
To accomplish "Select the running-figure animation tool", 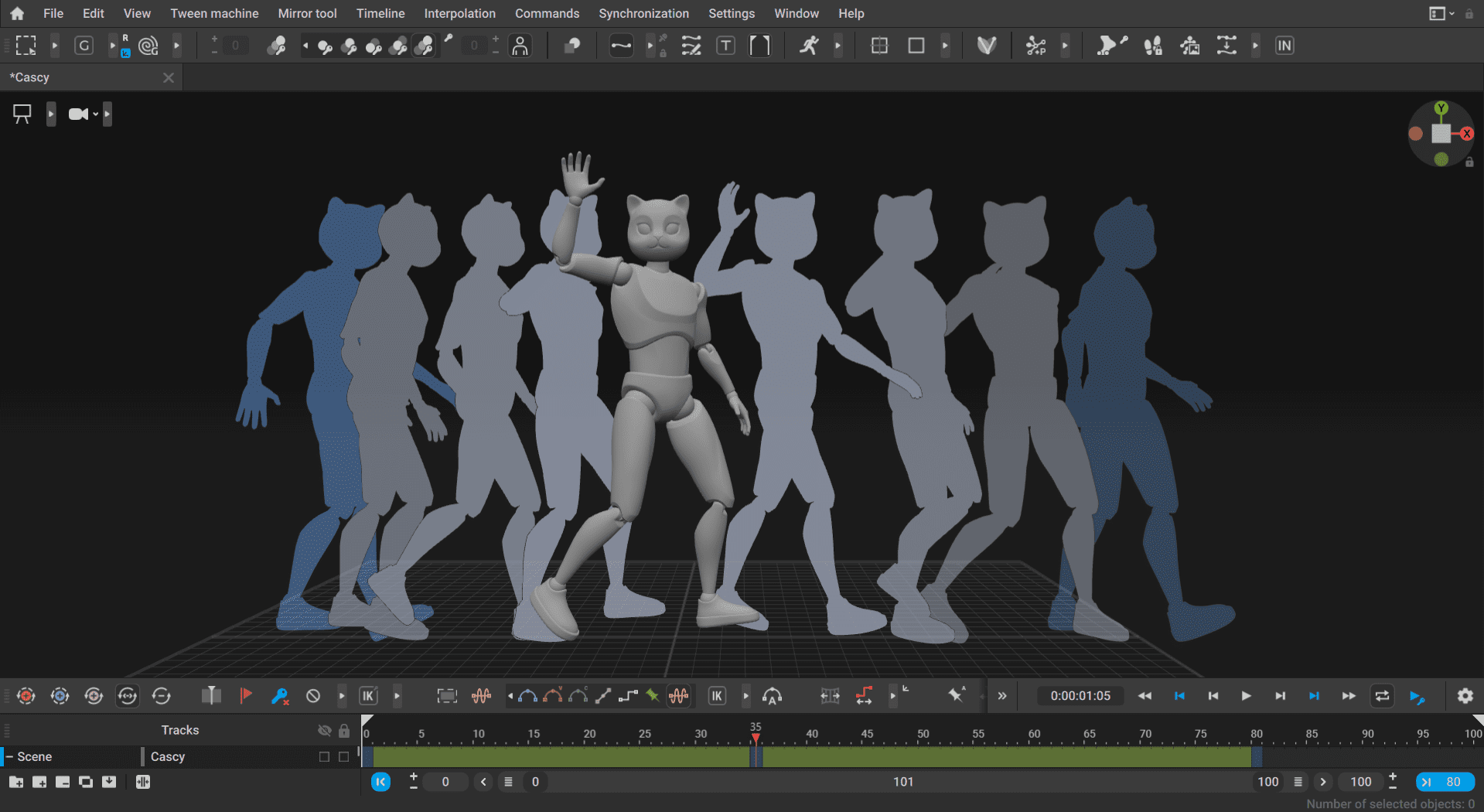I will [x=807, y=46].
